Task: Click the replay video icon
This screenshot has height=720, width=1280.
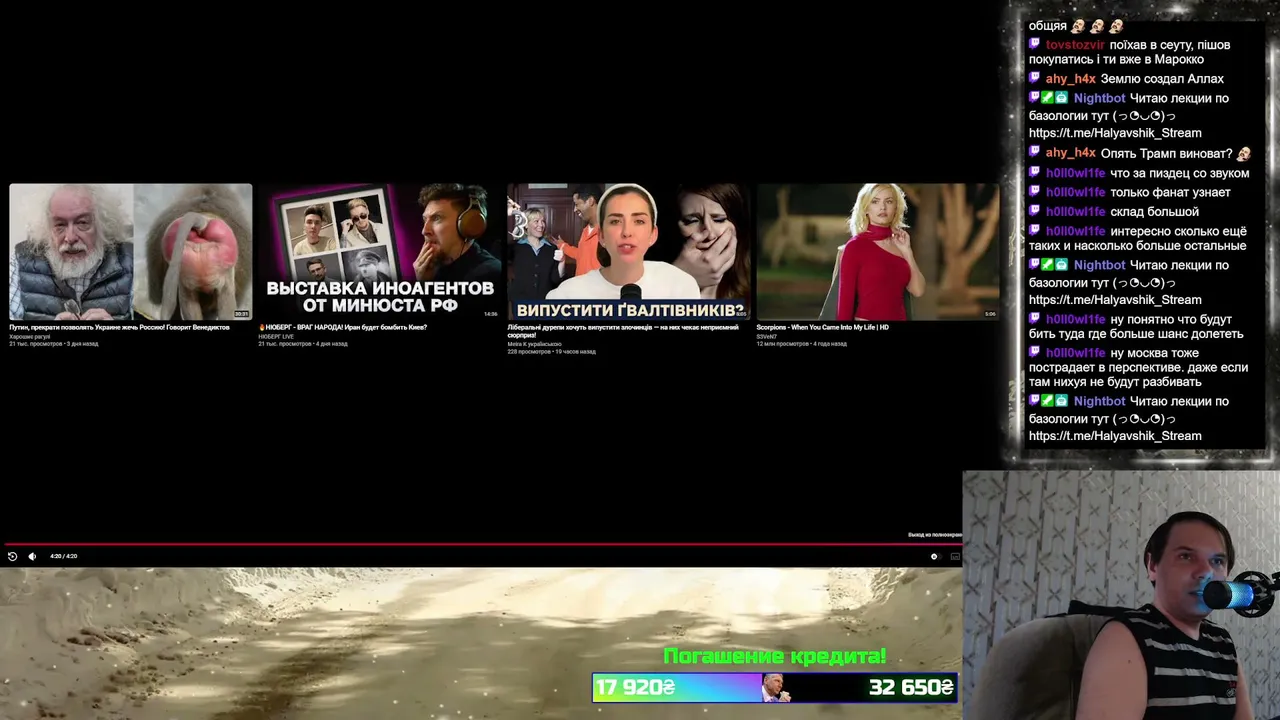Action: (x=12, y=556)
